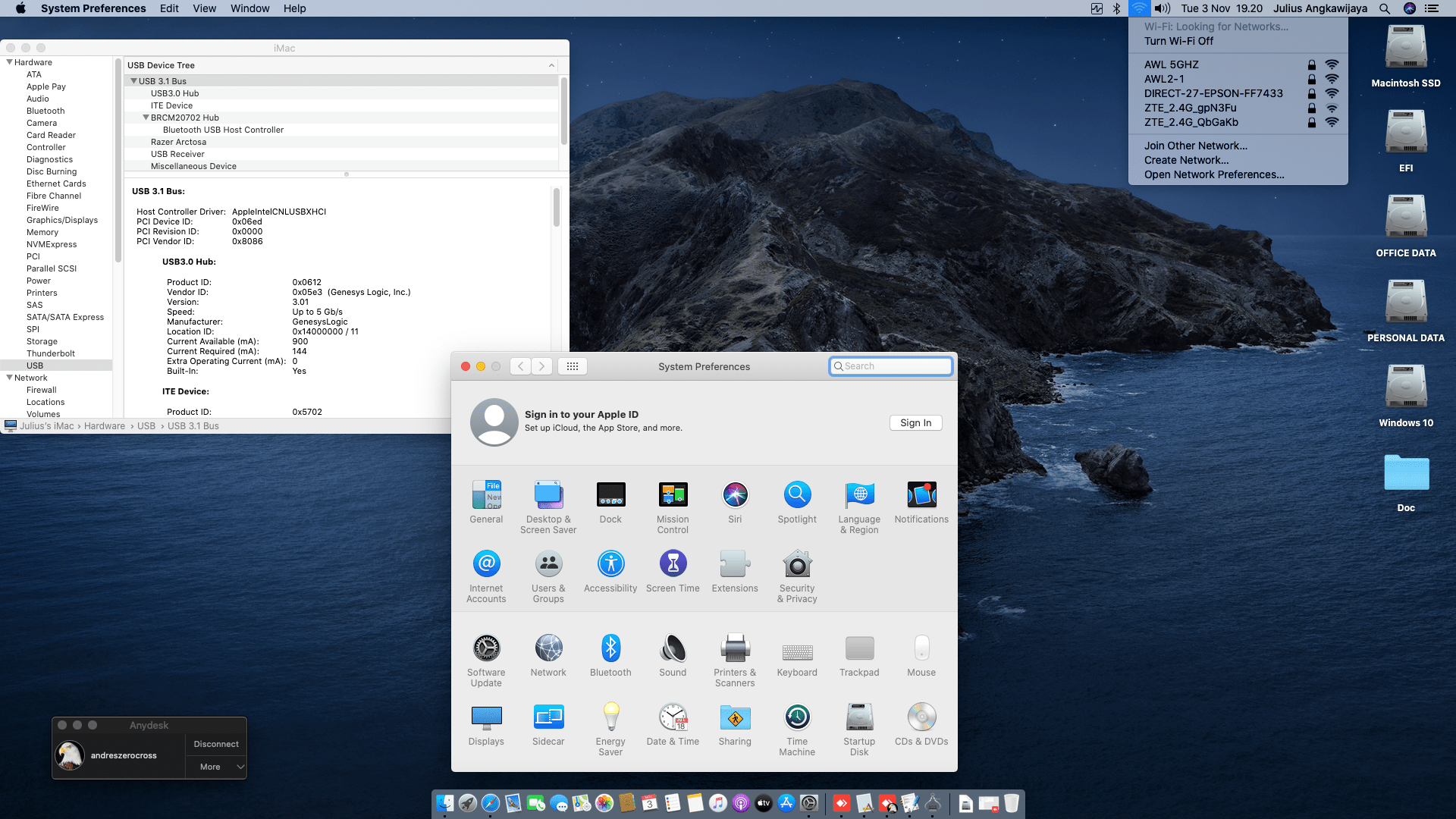Image resolution: width=1456 pixels, height=819 pixels.
Task: Collapse the USB Device Tree header chevron
Action: pos(551,65)
